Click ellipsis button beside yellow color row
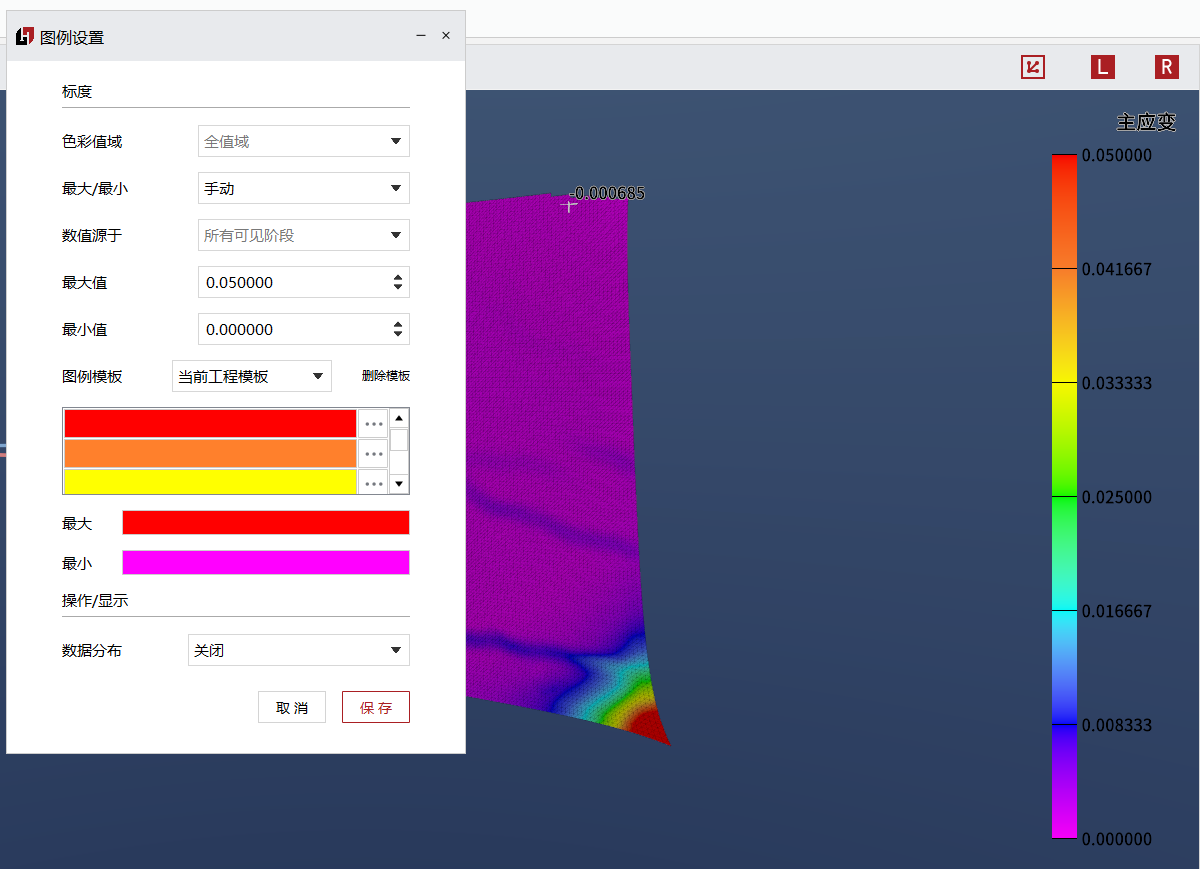 click(x=374, y=483)
